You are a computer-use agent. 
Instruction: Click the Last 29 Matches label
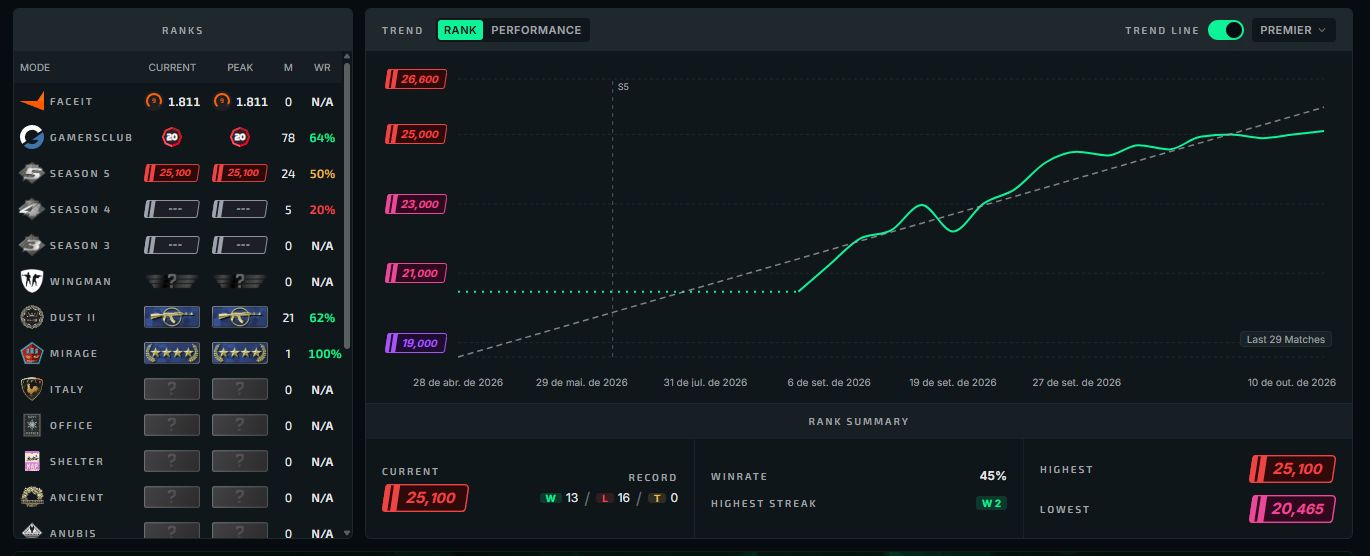[x=1285, y=340]
